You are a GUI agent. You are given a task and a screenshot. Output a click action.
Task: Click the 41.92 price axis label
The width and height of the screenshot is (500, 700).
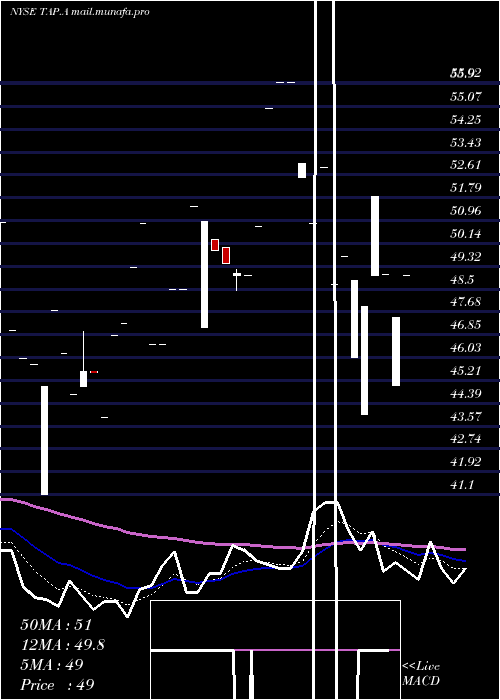tap(466, 462)
